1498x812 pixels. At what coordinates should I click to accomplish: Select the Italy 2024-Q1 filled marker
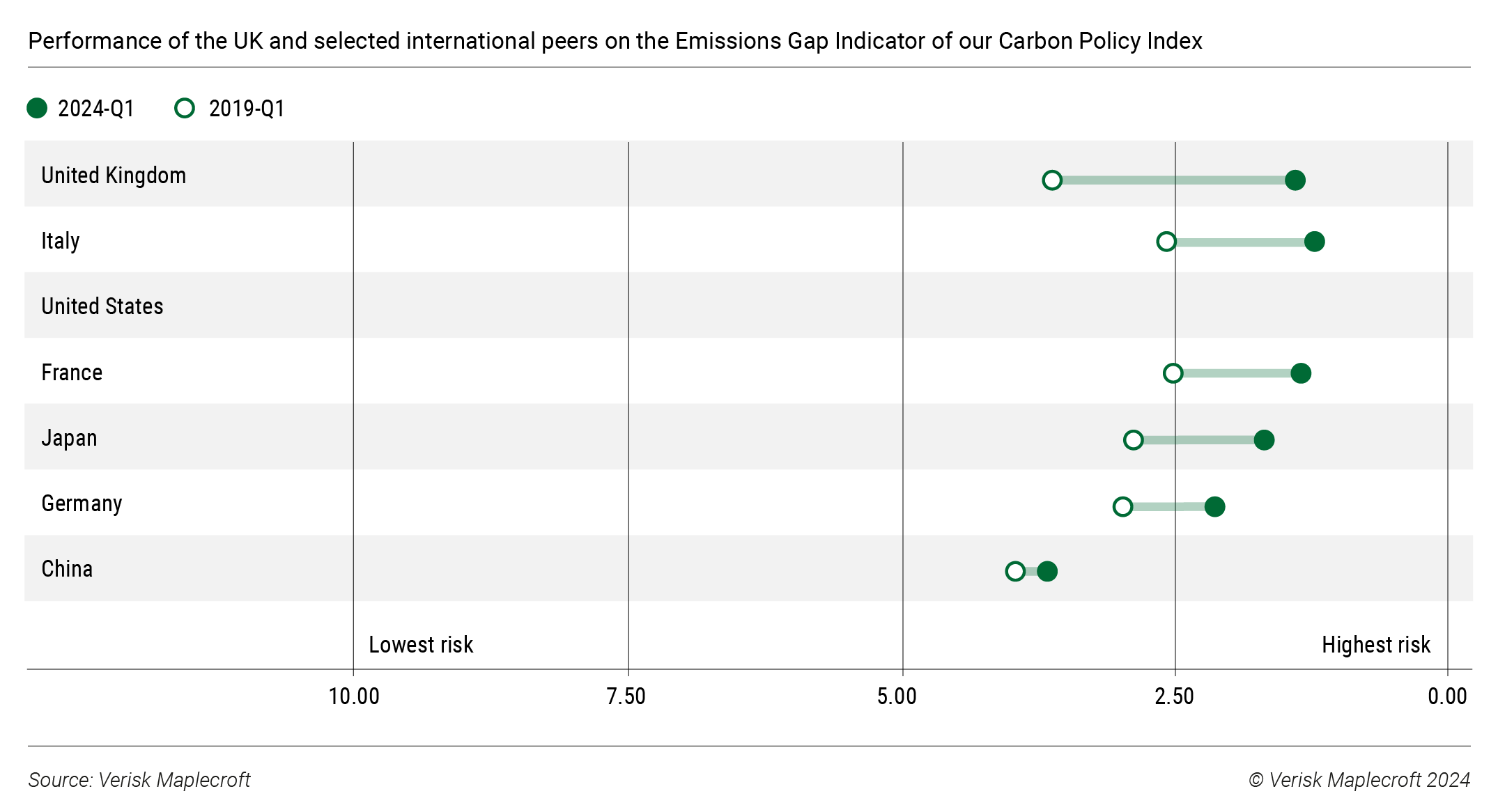(1315, 241)
